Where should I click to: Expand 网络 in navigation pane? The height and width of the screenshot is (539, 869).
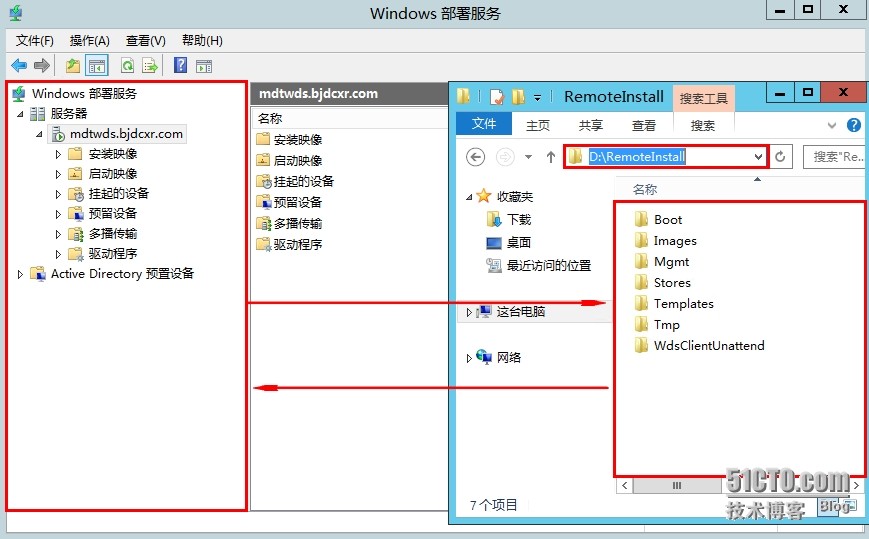click(469, 358)
